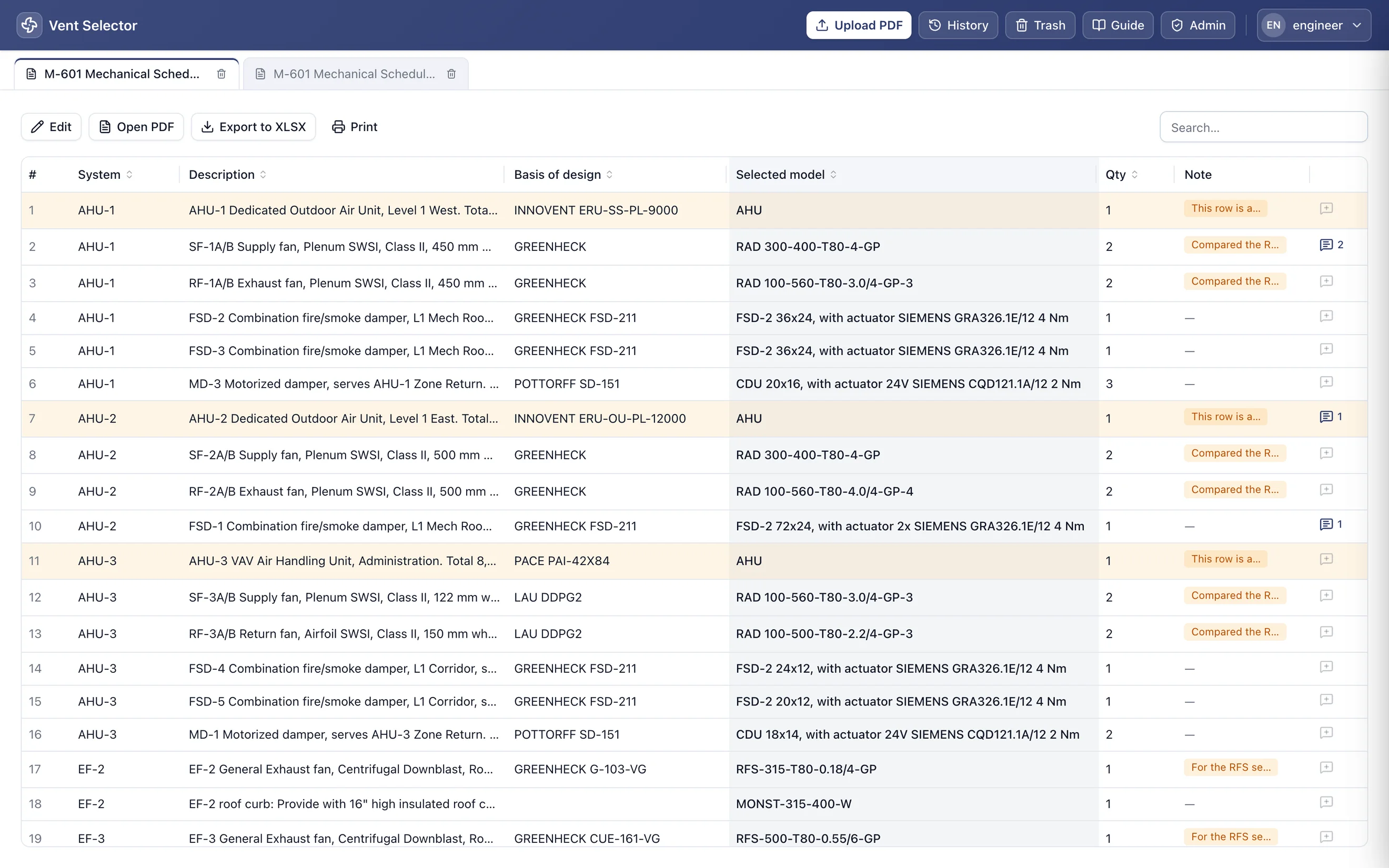Open the comment thread on AHU-2 row 7
The image size is (1389, 868).
pyautogui.click(x=1331, y=417)
